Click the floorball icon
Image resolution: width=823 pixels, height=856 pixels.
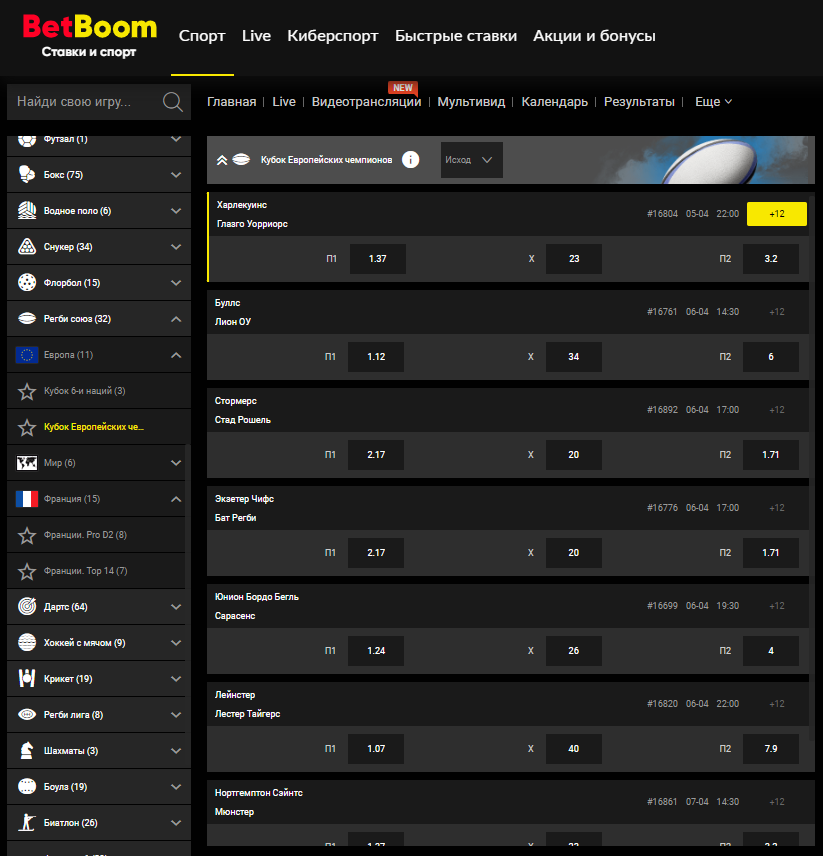click(27, 283)
